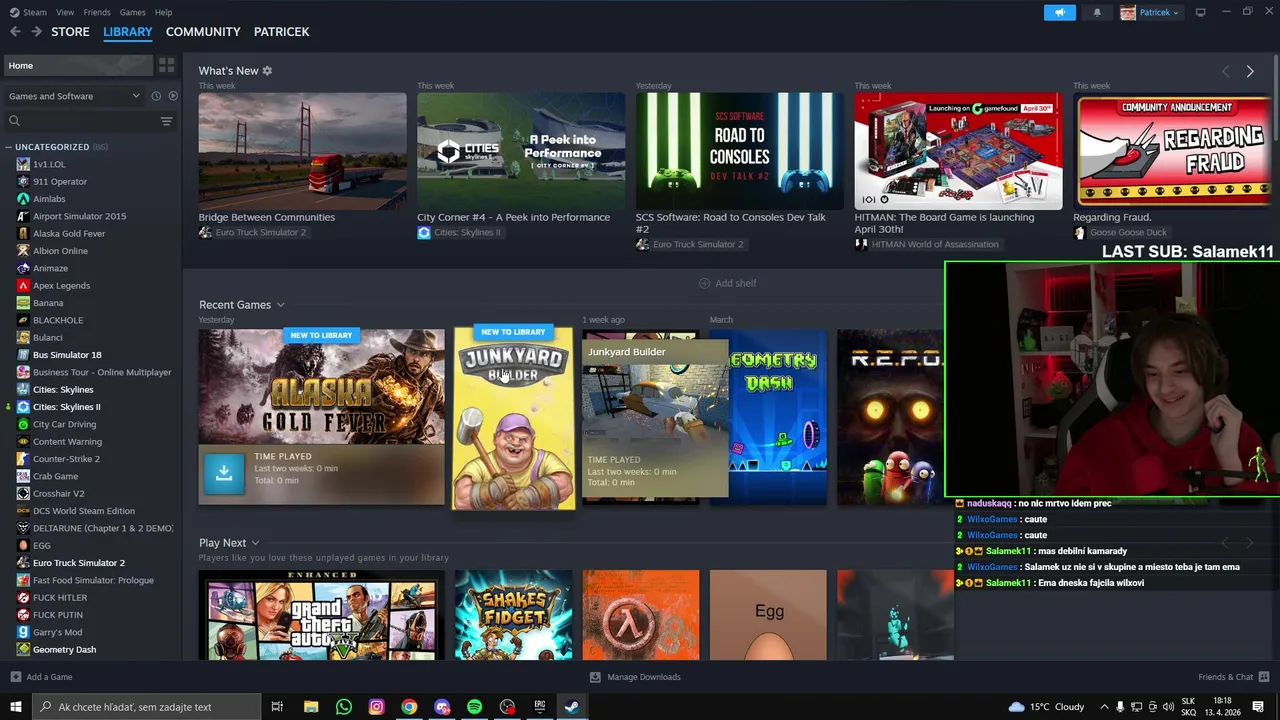Viewport: 1280px width, 720px height.
Task: Select Garry's Mod in the game list
Action: point(57,632)
